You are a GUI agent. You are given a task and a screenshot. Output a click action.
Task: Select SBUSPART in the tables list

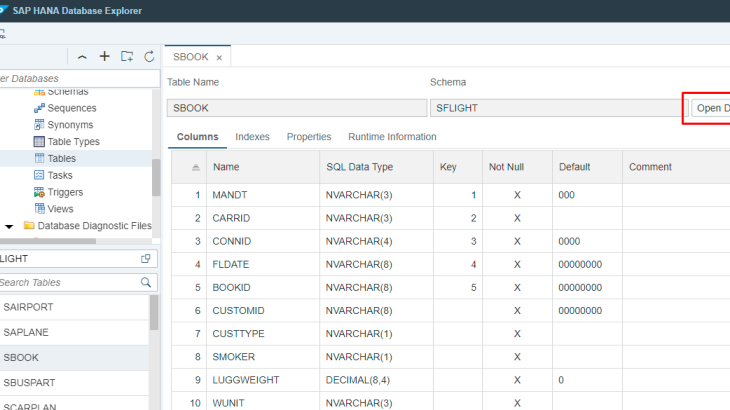click(x=74, y=383)
